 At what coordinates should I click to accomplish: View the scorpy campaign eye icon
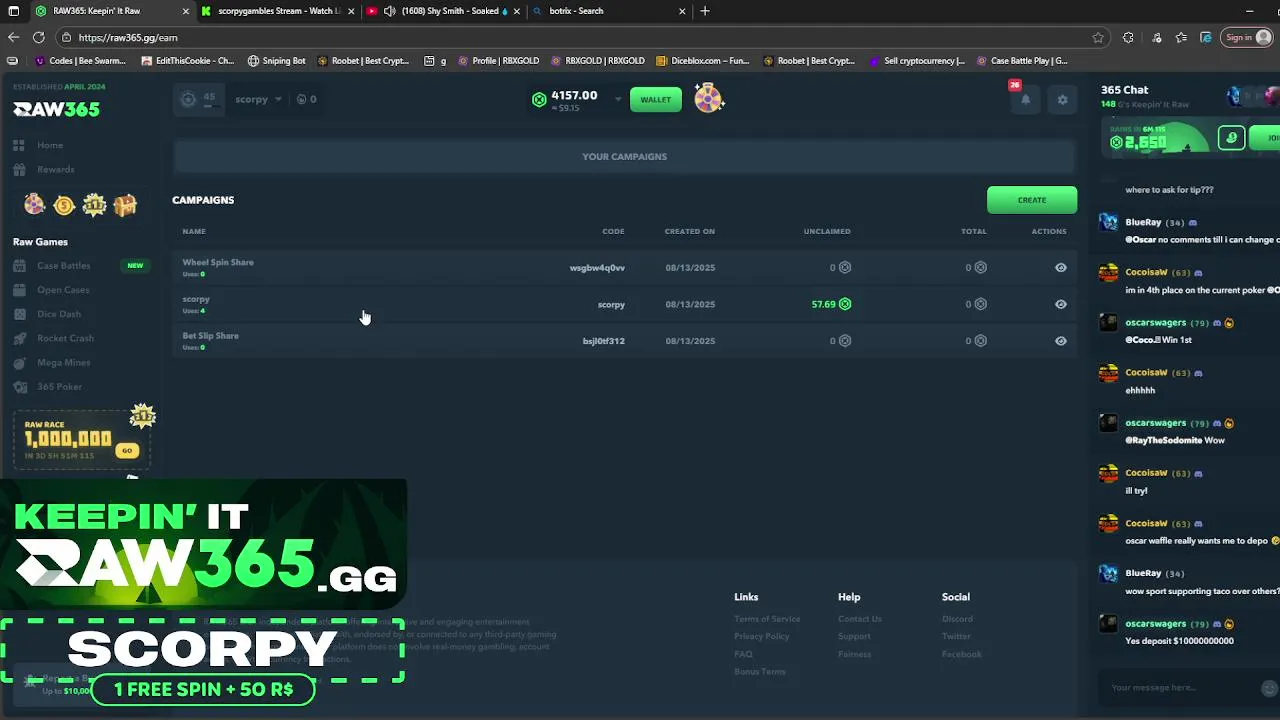coord(1061,304)
